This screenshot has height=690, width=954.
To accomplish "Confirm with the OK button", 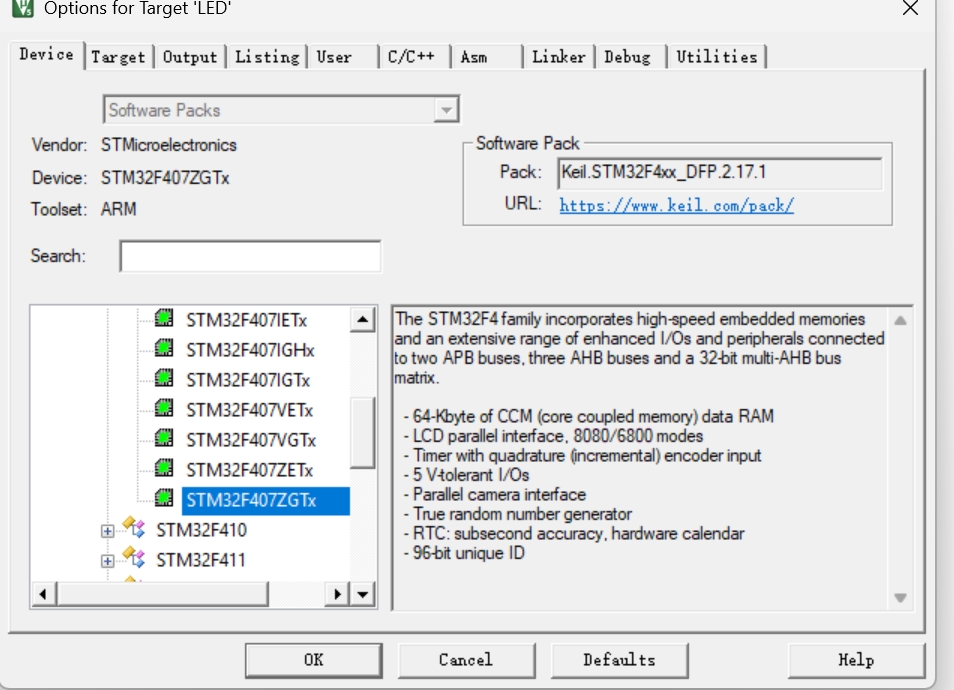I will point(314,660).
